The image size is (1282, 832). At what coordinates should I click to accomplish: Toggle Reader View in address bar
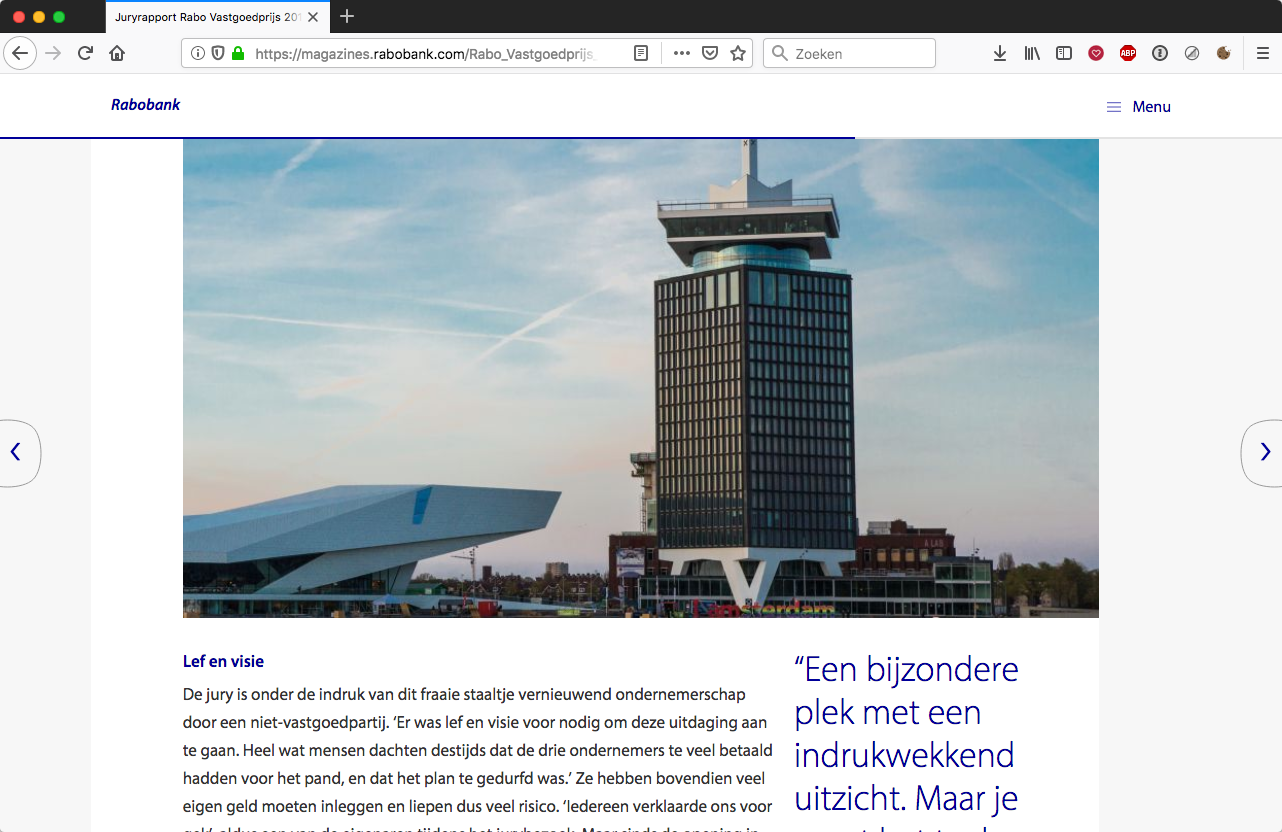coord(641,54)
